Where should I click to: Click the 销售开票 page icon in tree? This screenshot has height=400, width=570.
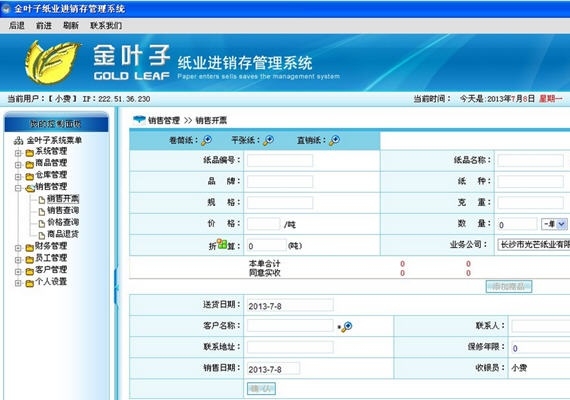(x=42, y=200)
